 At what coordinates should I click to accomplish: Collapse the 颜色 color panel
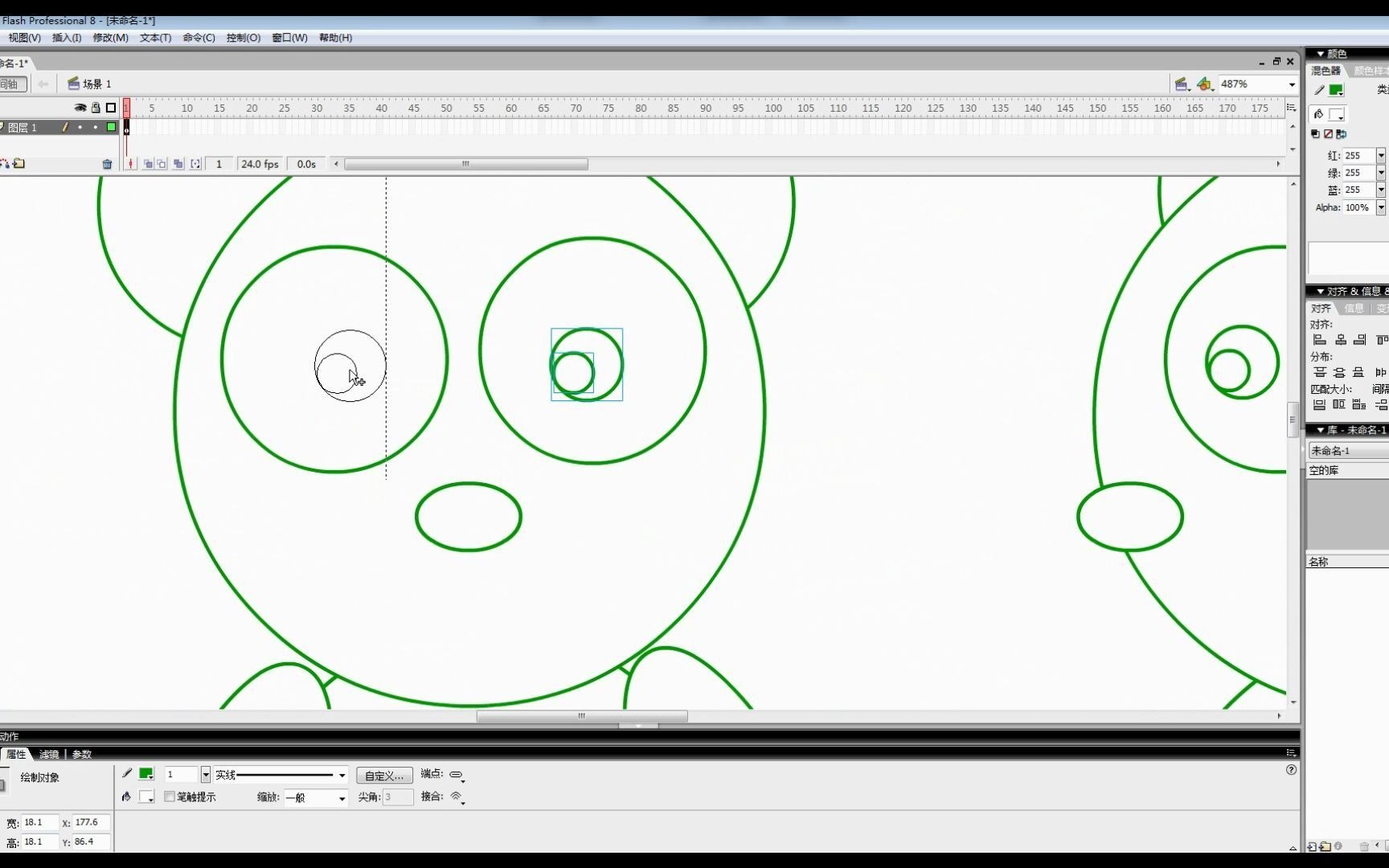coord(1321,54)
